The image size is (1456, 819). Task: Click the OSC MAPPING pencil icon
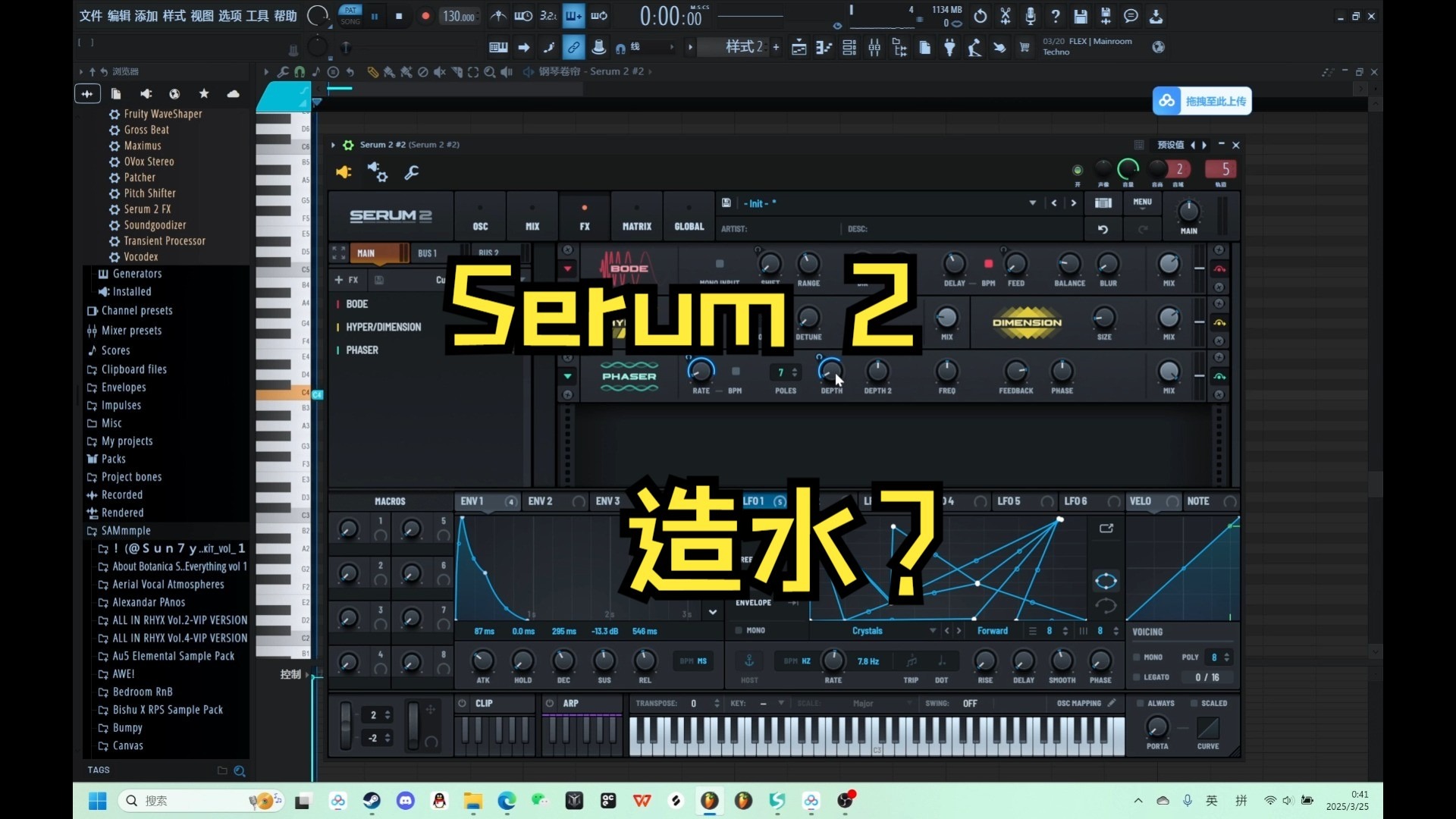pyautogui.click(x=1111, y=703)
